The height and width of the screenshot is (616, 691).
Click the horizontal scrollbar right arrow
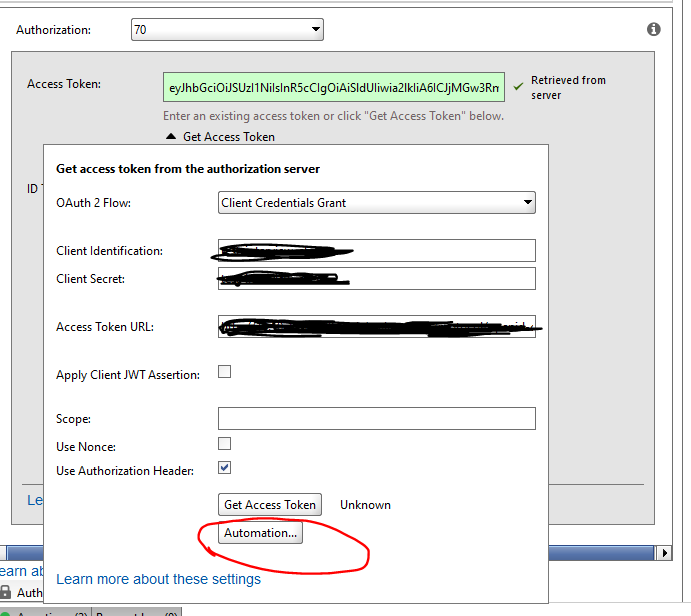[x=663, y=553]
